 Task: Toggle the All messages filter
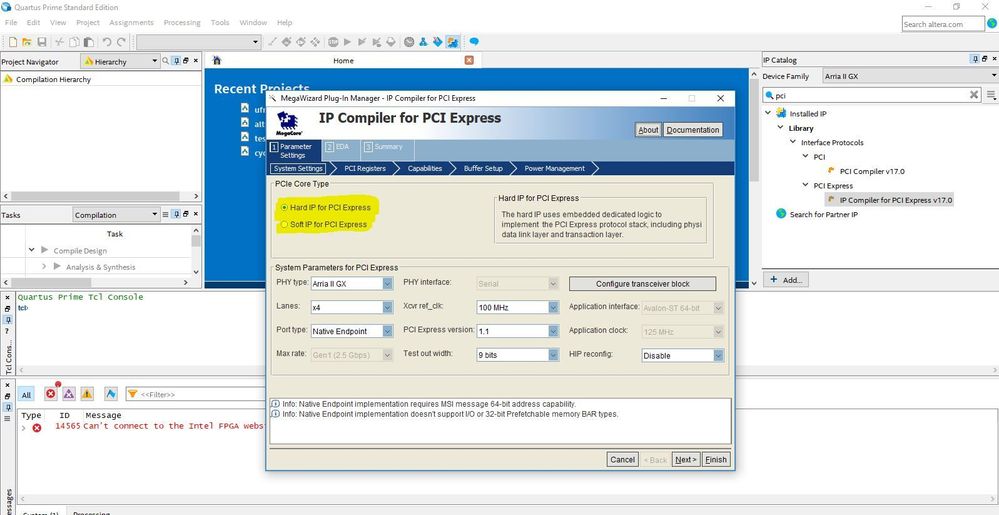[26, 395]
